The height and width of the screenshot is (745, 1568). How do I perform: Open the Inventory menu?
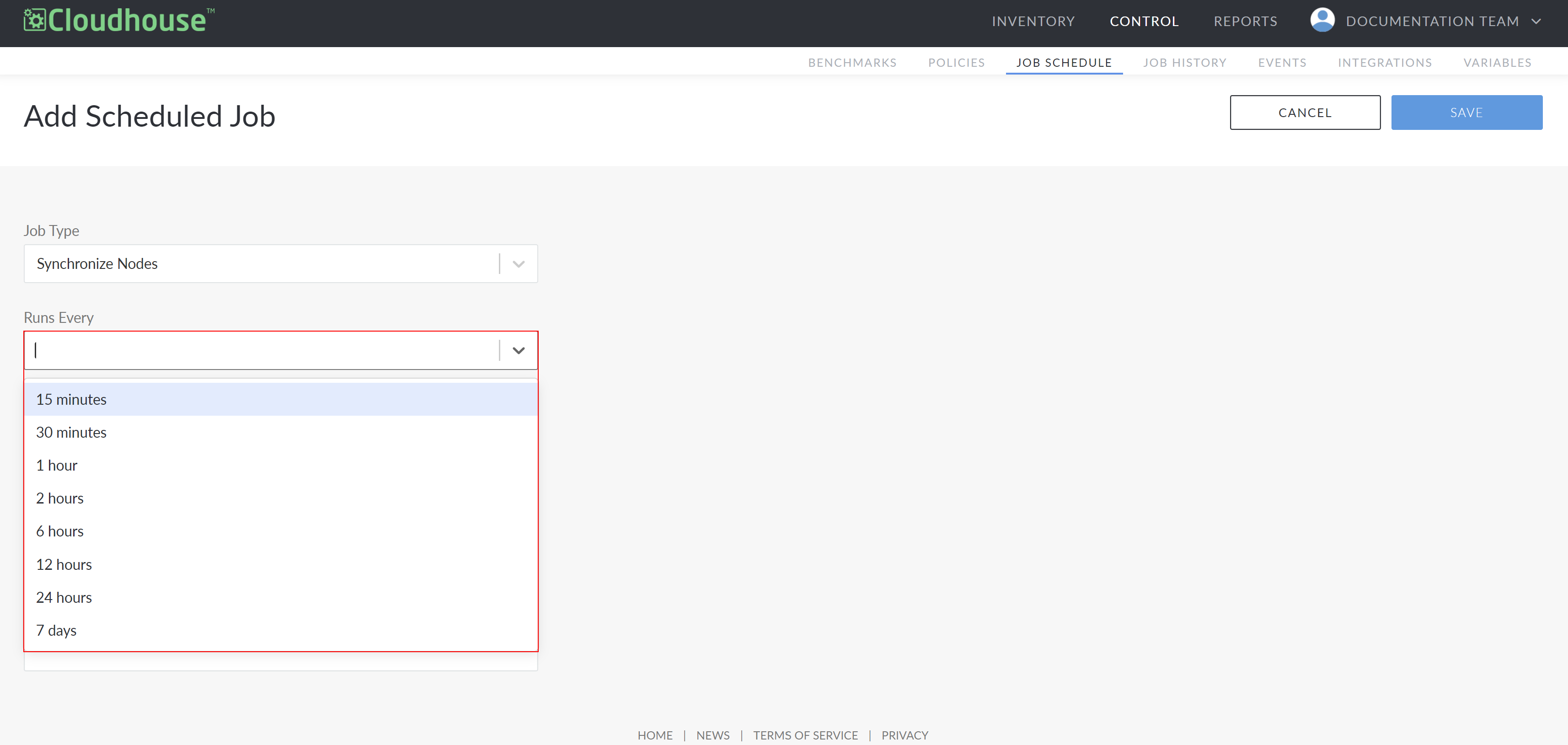1033,21
